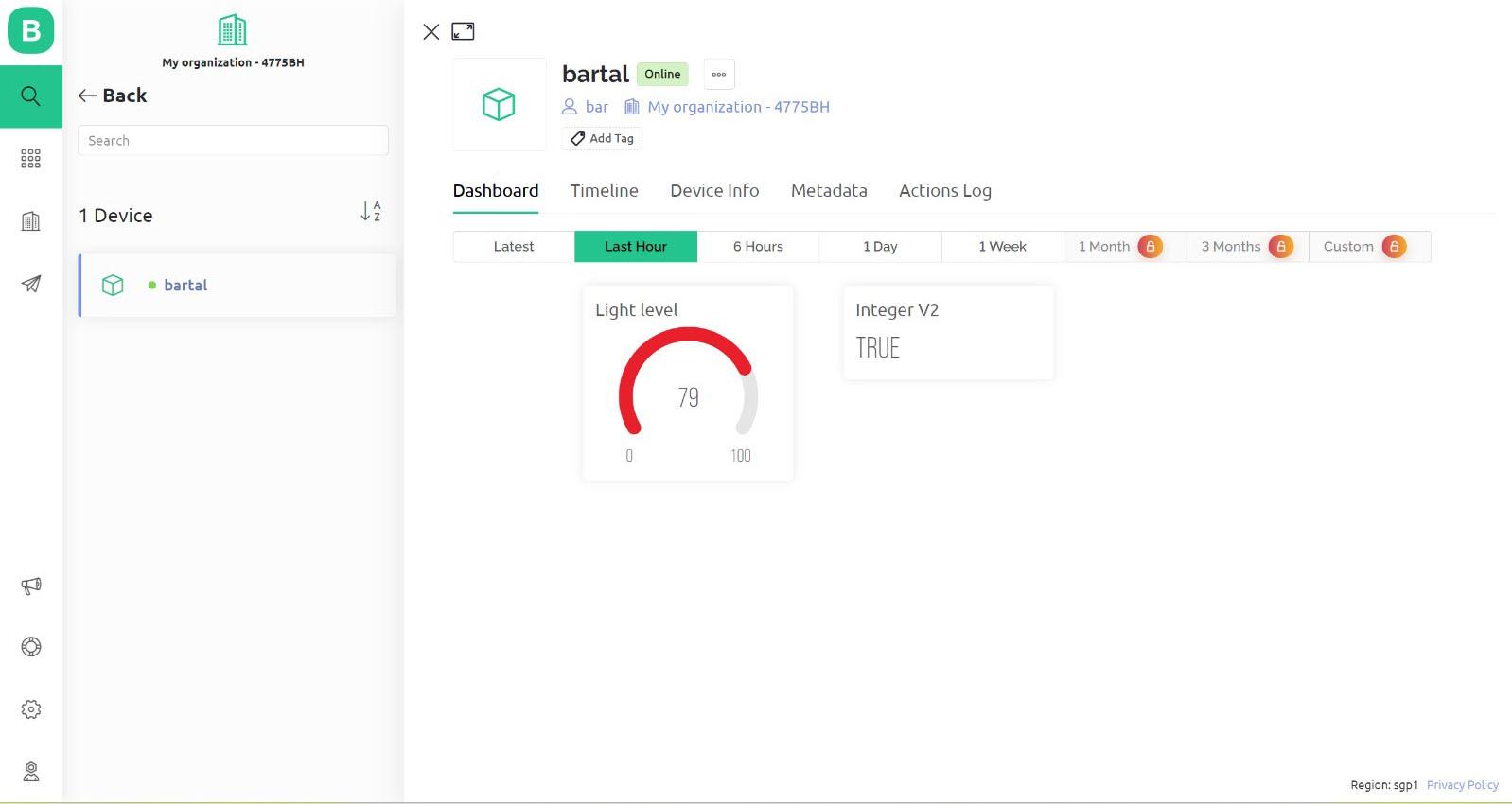1512x804 pixels.
Task: Switch to the Timeline tab
Action: (x=605, y=190)
